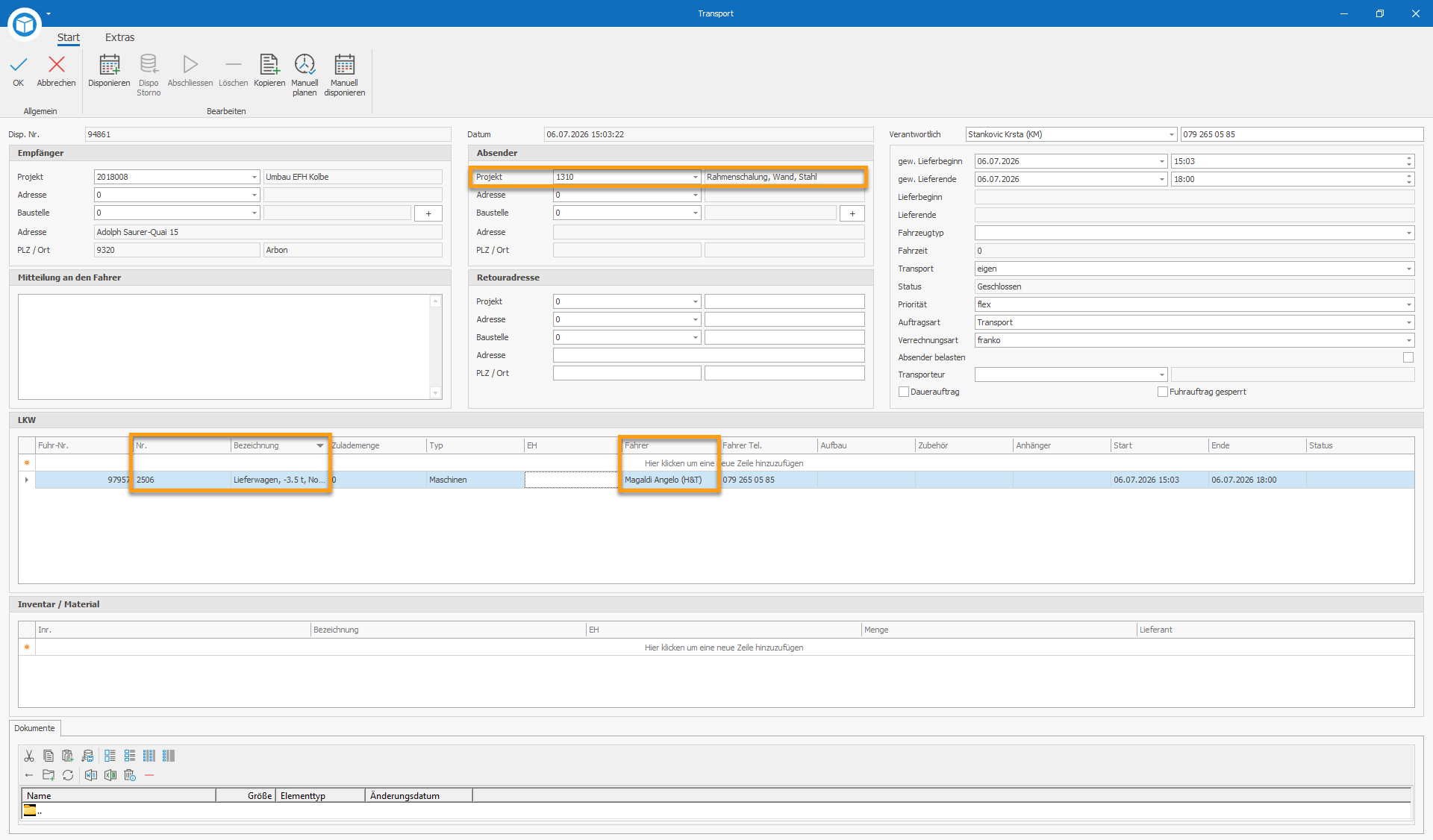Click the recycle bin info icon in Dokumente
Viewport: 1433px width, 840px height.
point(130,775)
